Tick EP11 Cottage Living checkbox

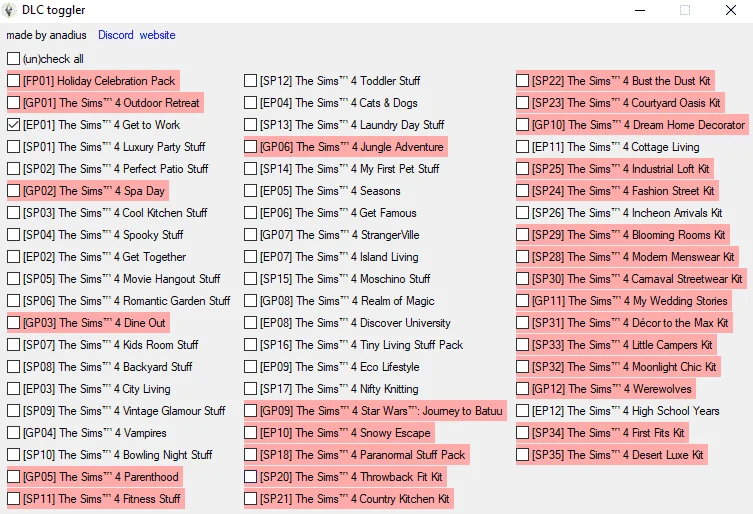pyautogui.click(x=522, y=147)
